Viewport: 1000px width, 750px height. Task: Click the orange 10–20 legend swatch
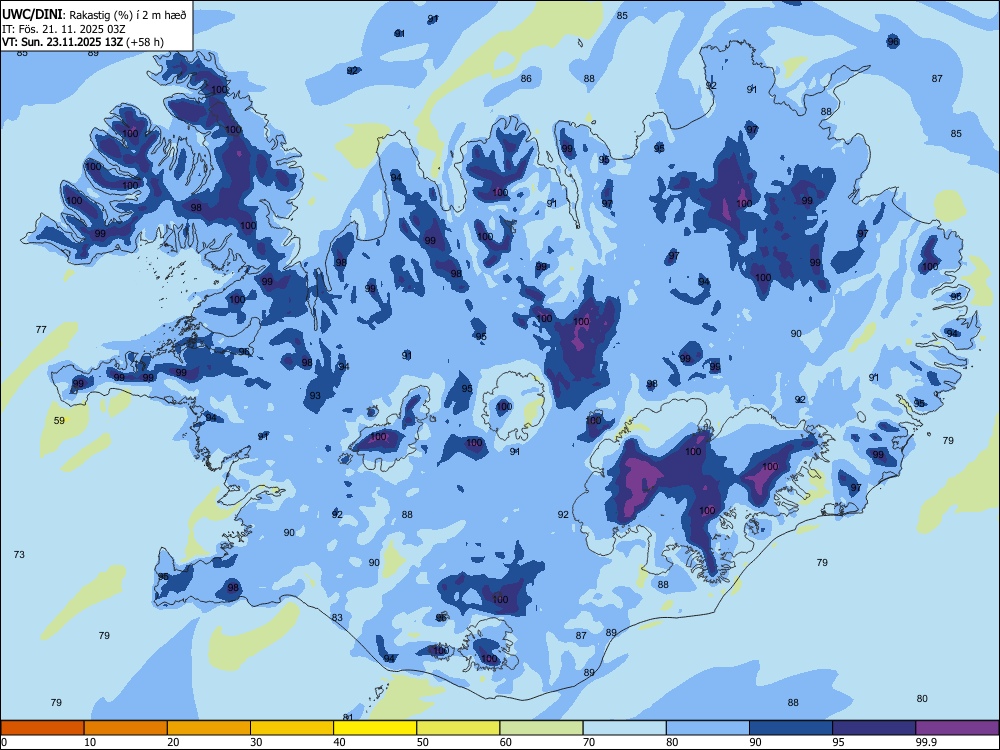pyautogui.click(x=126, y=728)
